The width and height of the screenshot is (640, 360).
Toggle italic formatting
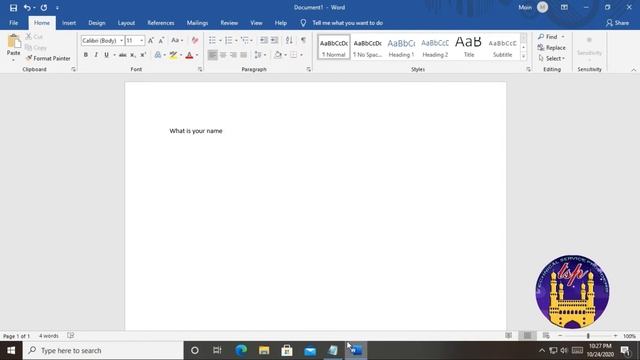(96, 55)
